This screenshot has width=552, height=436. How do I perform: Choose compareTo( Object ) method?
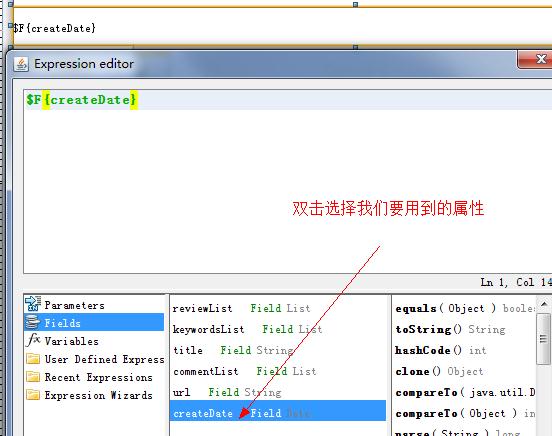464,413
